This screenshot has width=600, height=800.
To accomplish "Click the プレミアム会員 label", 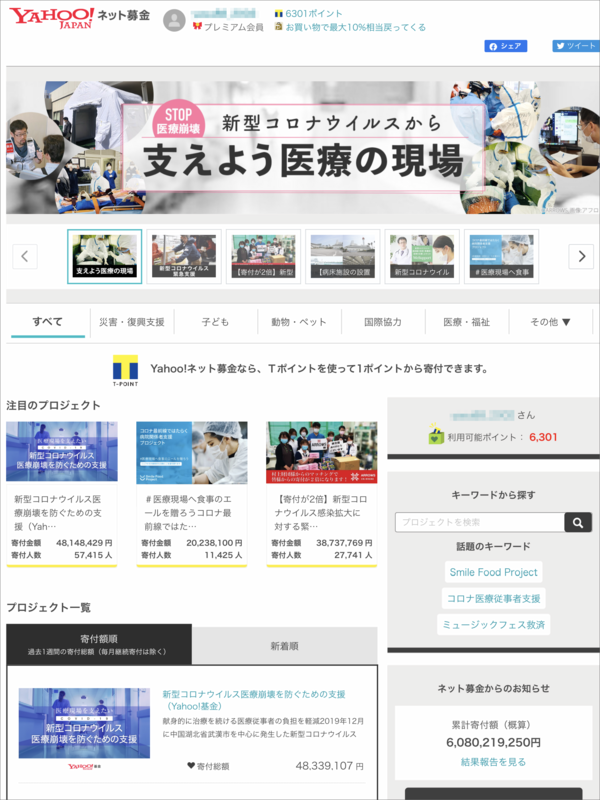I will tap(233, 27).
